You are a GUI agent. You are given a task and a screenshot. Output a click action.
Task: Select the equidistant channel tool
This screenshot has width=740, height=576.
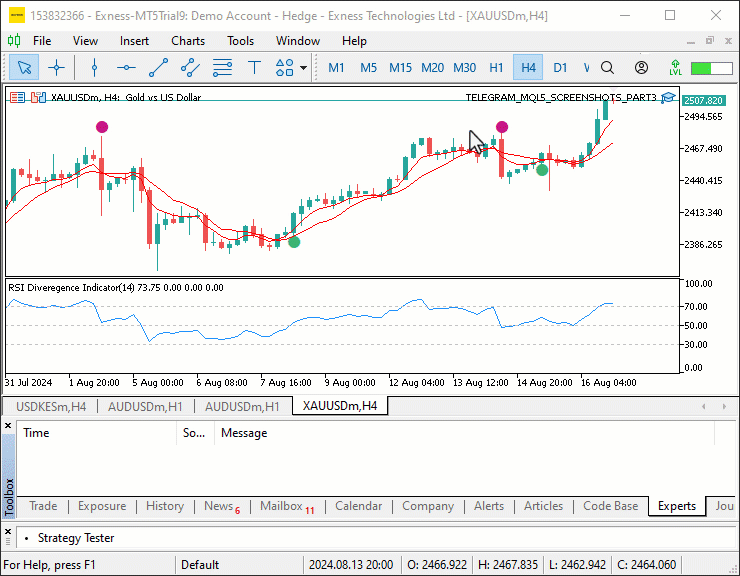point(190,68)
